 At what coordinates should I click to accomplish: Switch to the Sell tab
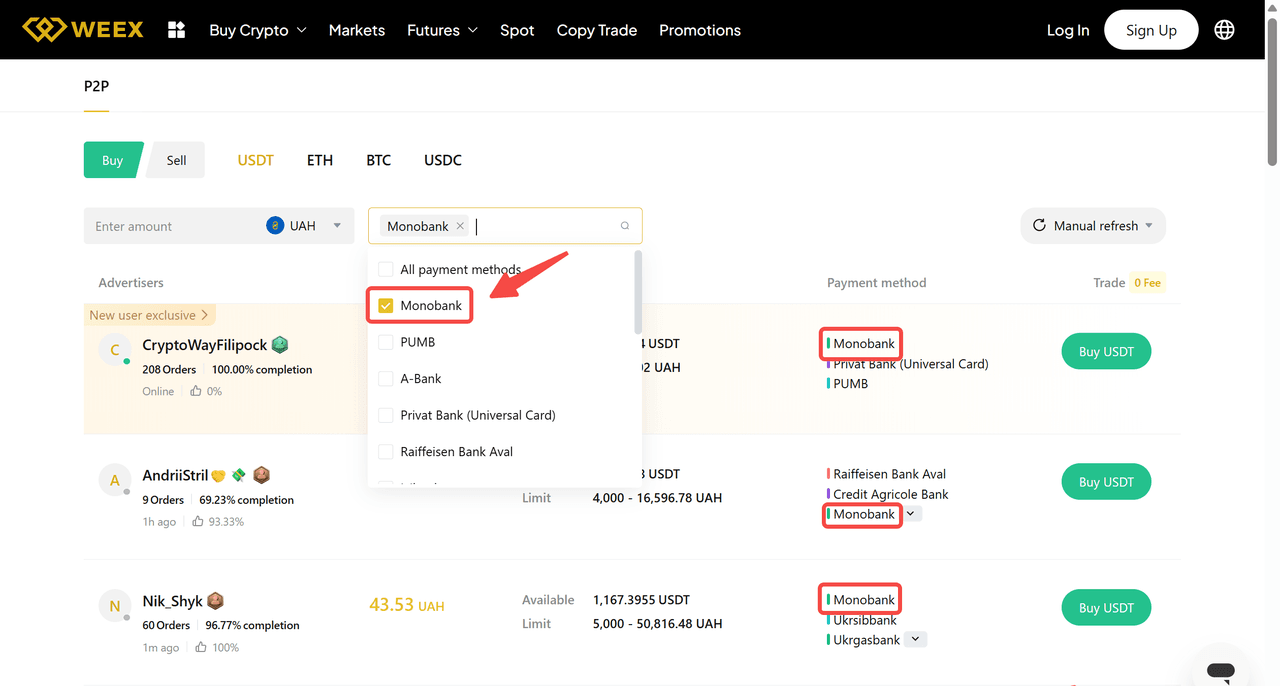pyautogui.click(x=176, y=160)
